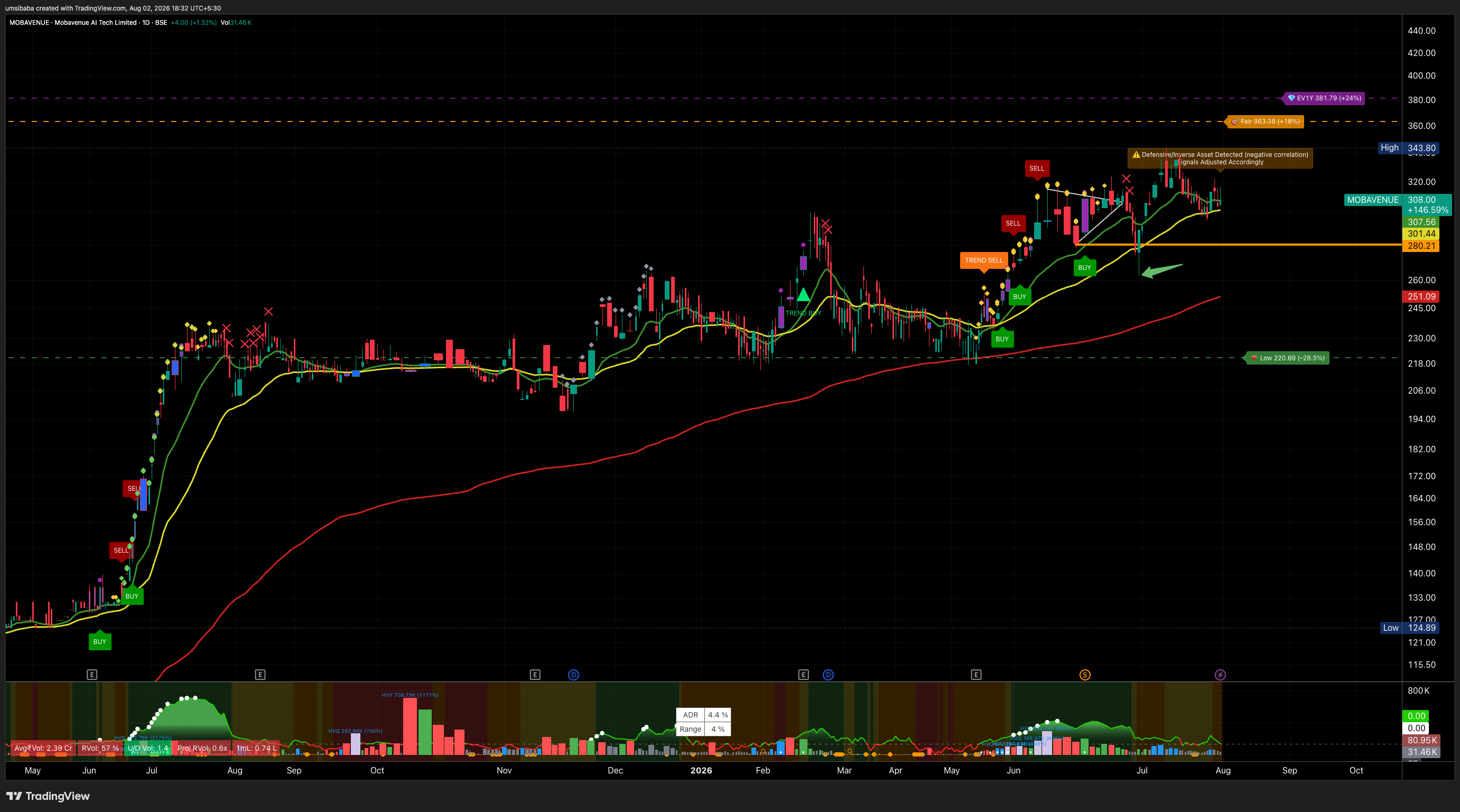Click the MOBAVENUE chart title in the legend
Screen dimensions: 1460x812
click(88, 23)
